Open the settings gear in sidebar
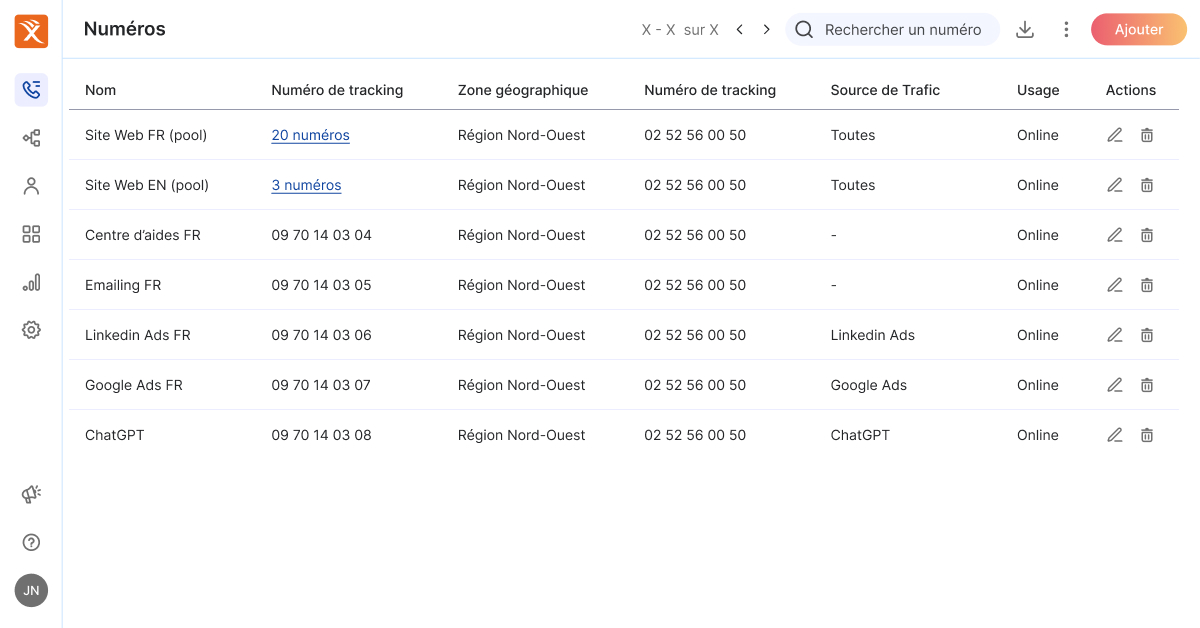 31,330
